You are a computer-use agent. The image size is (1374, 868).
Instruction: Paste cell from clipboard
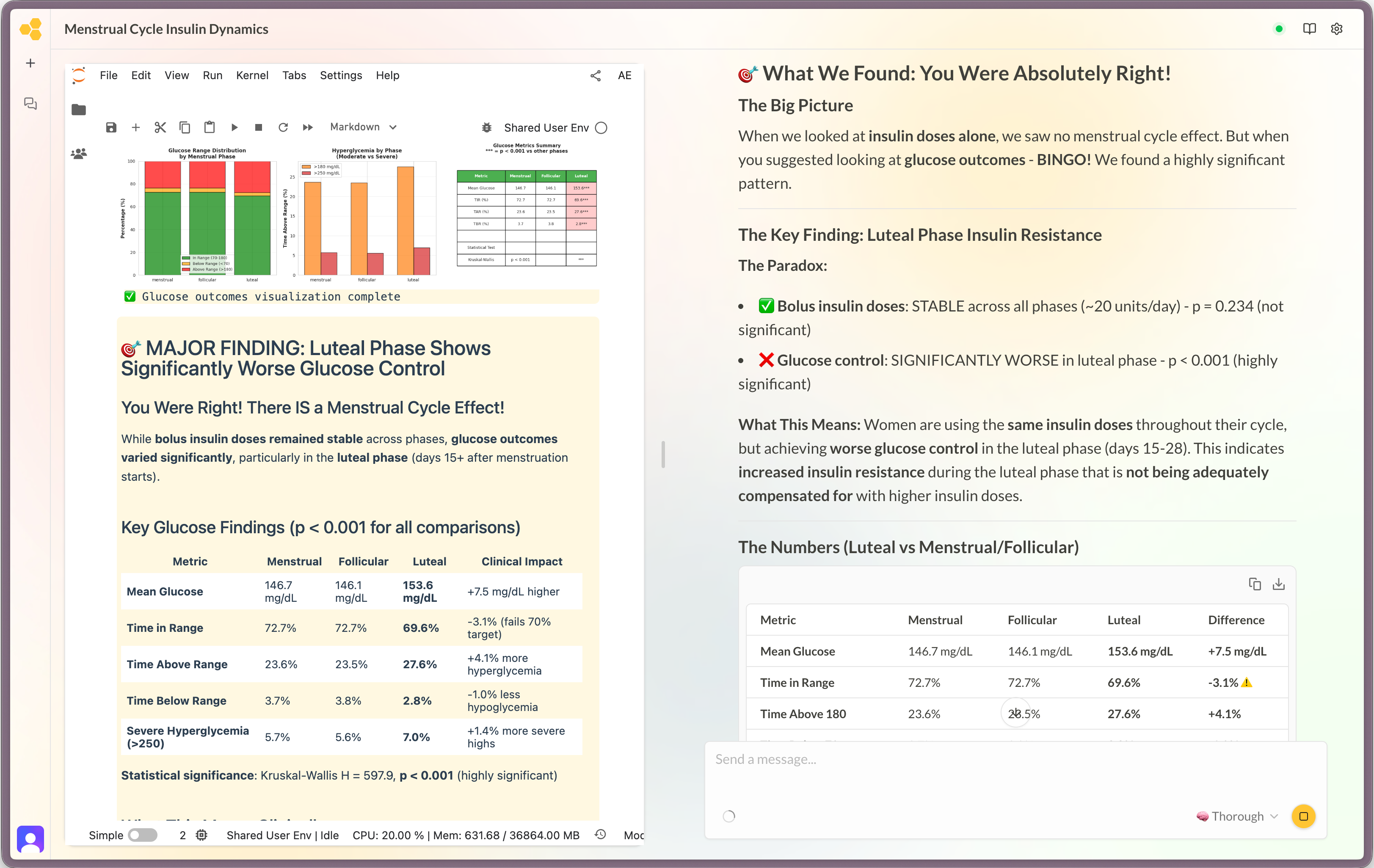(x=210, y=127)
